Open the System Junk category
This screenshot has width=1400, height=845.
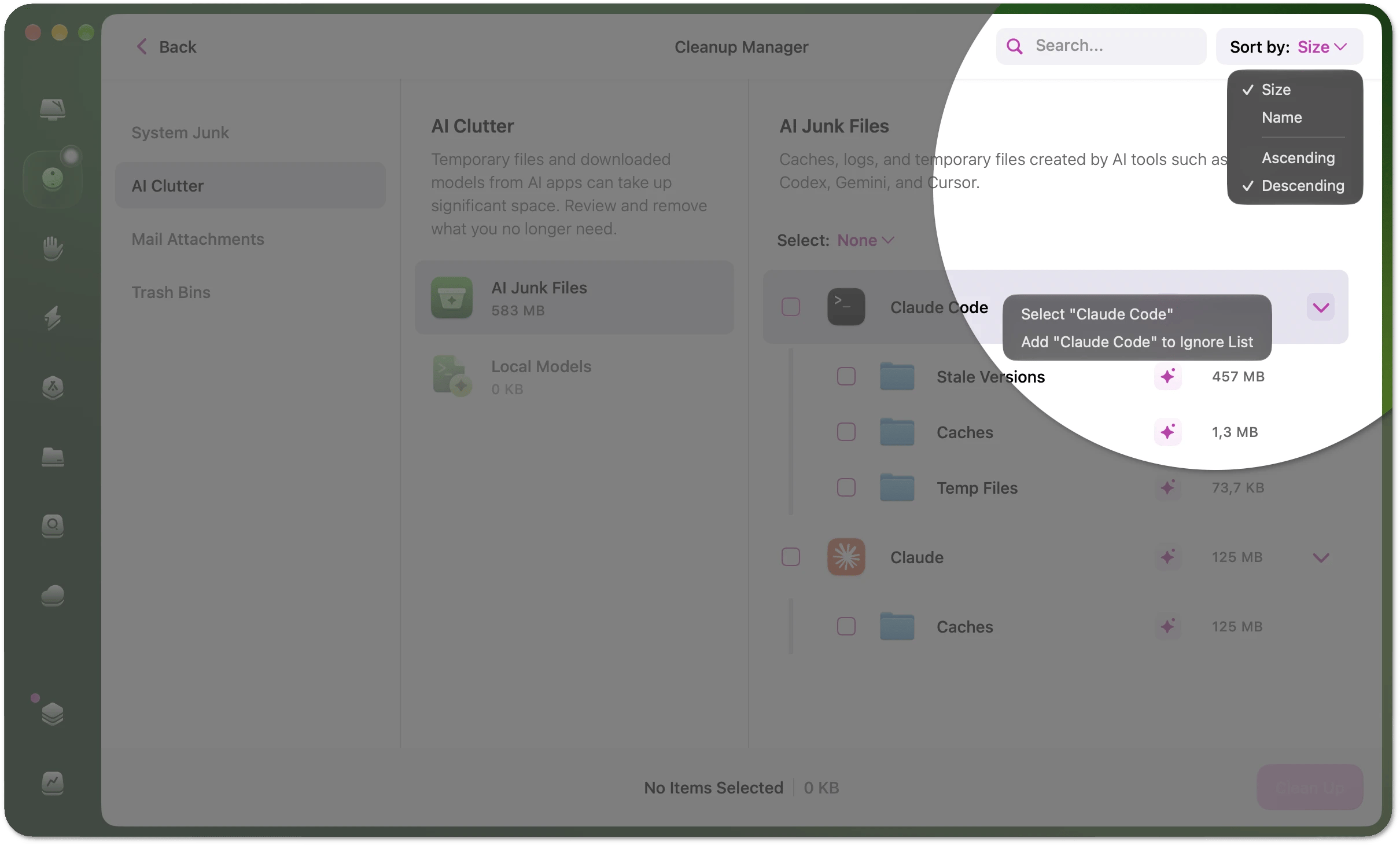pos(250,133)
